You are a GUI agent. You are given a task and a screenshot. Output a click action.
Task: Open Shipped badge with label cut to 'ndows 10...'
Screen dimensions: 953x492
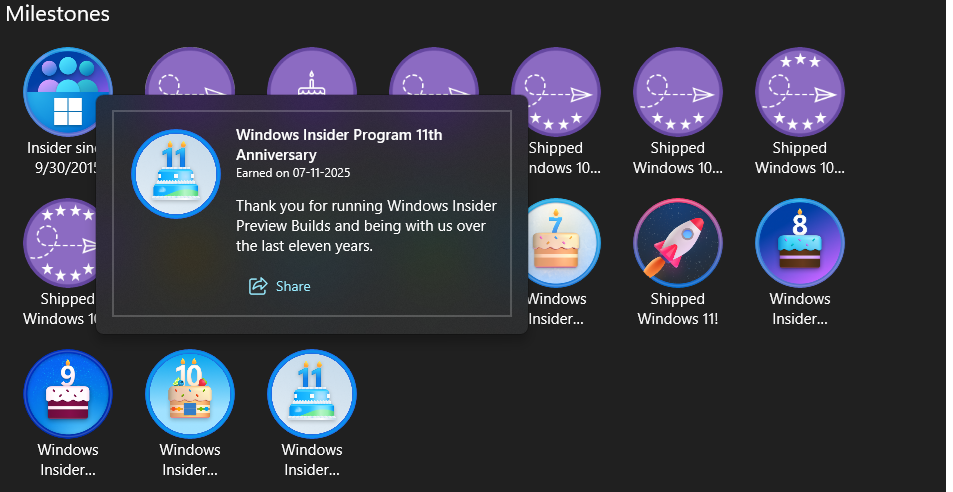(556, 92)
